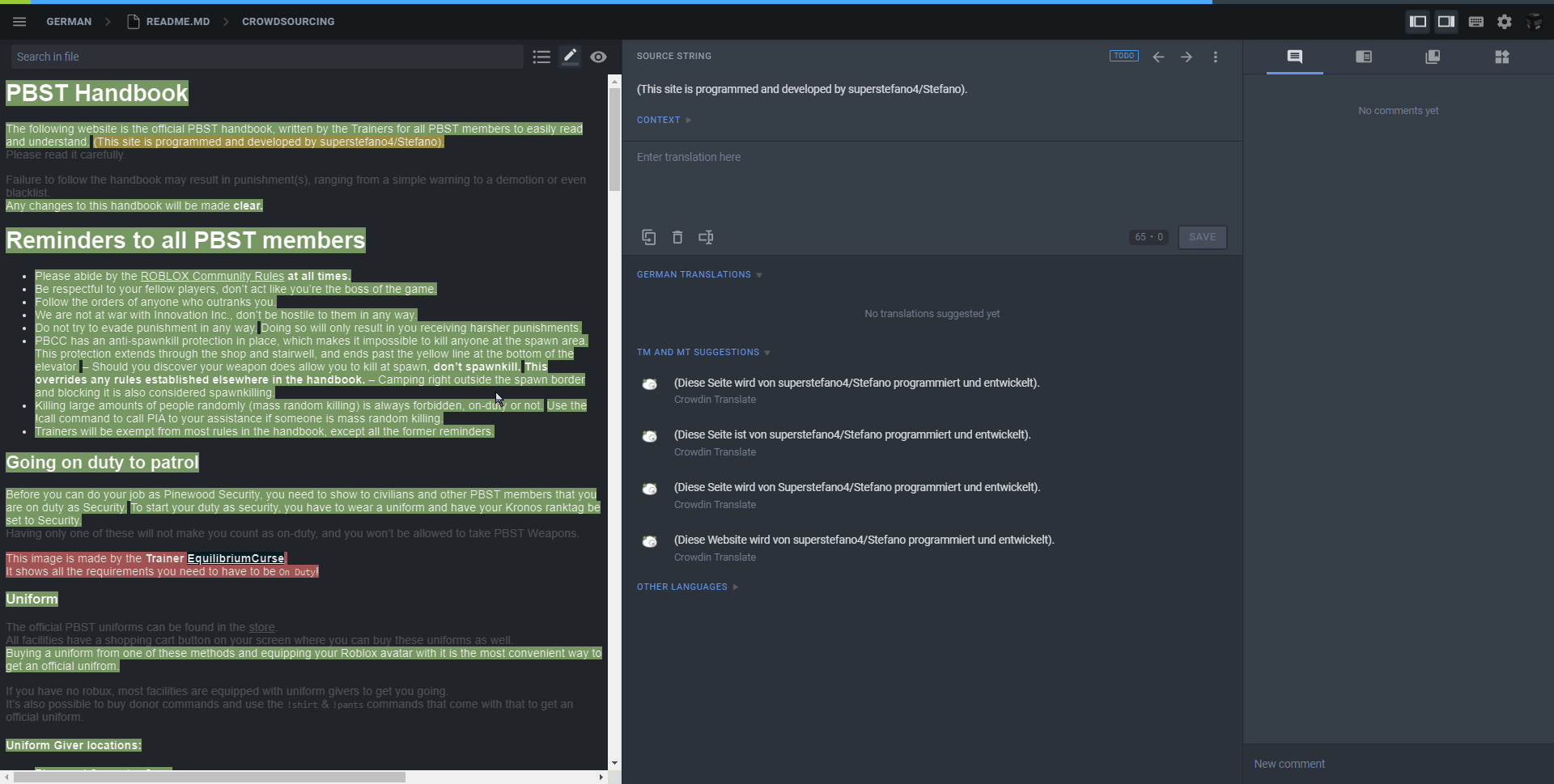Click the TODO status badge
Image resolution: width=1554 pixels, height=784 pixels.
pos(1124,56)
